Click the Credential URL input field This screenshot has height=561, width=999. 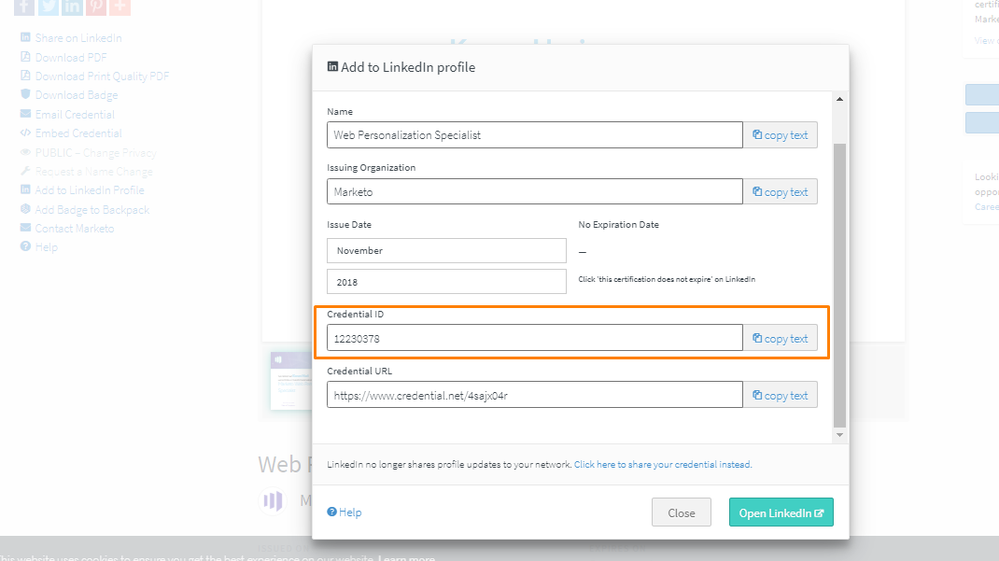535,395
